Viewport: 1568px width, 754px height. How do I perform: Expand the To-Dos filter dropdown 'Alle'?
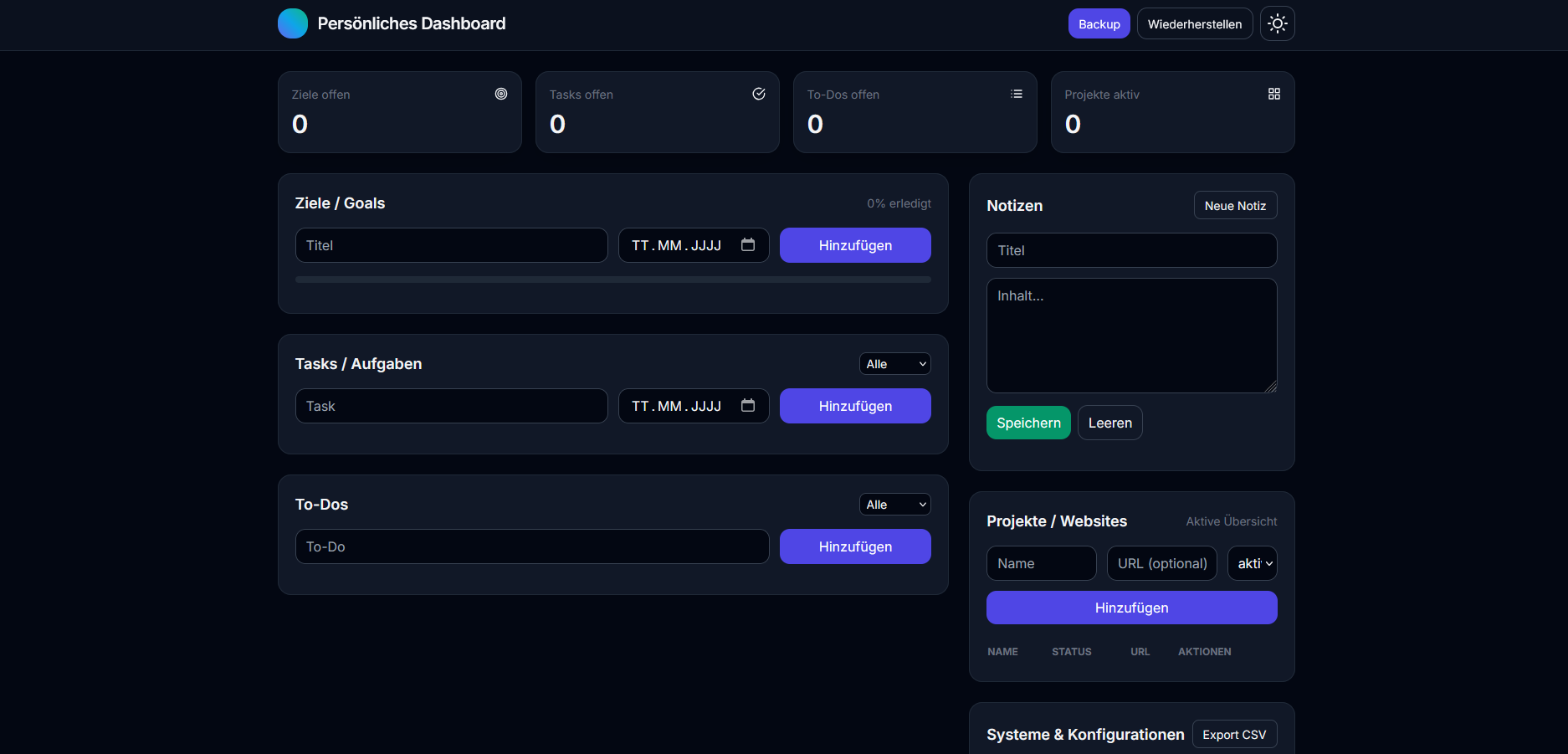[x=894, y=505]
